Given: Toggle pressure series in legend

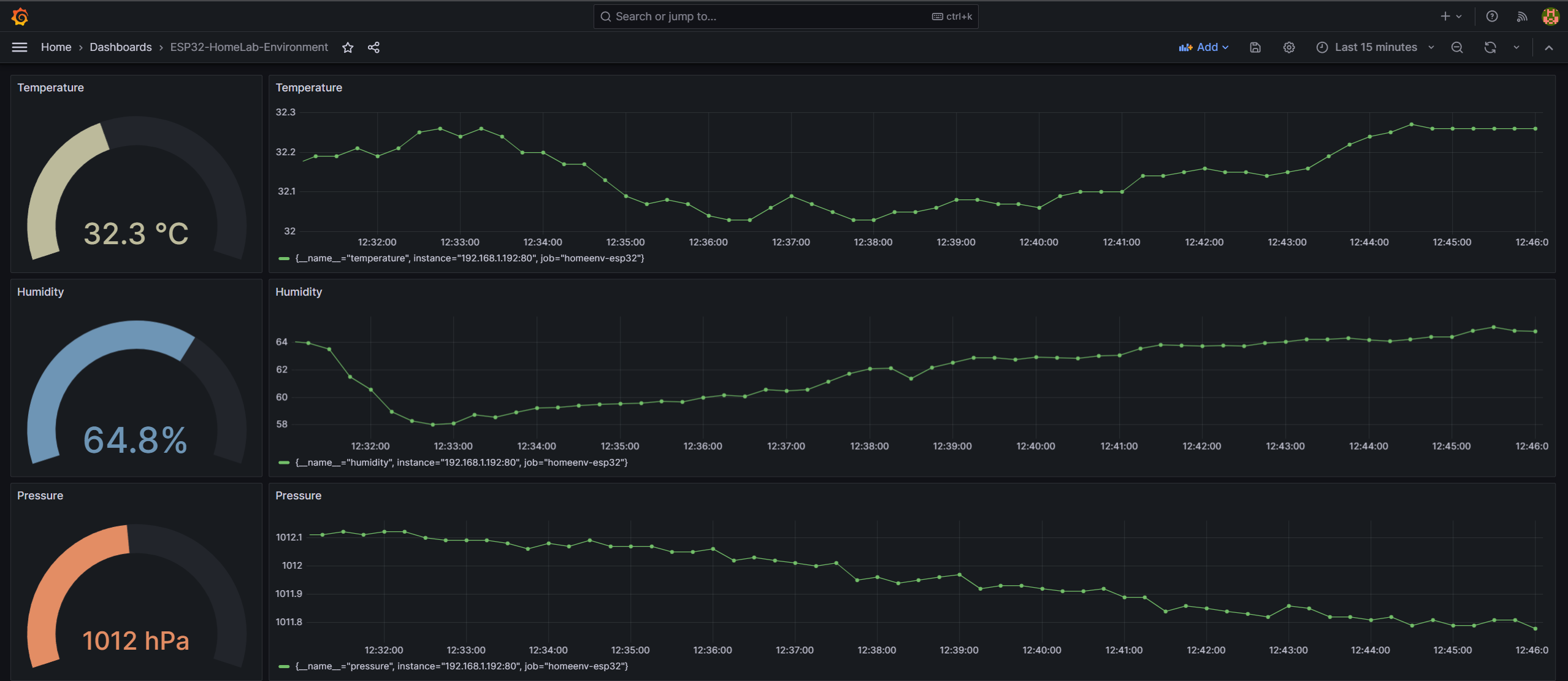Looking at the screenshot, I should click(x=461, y=666).
